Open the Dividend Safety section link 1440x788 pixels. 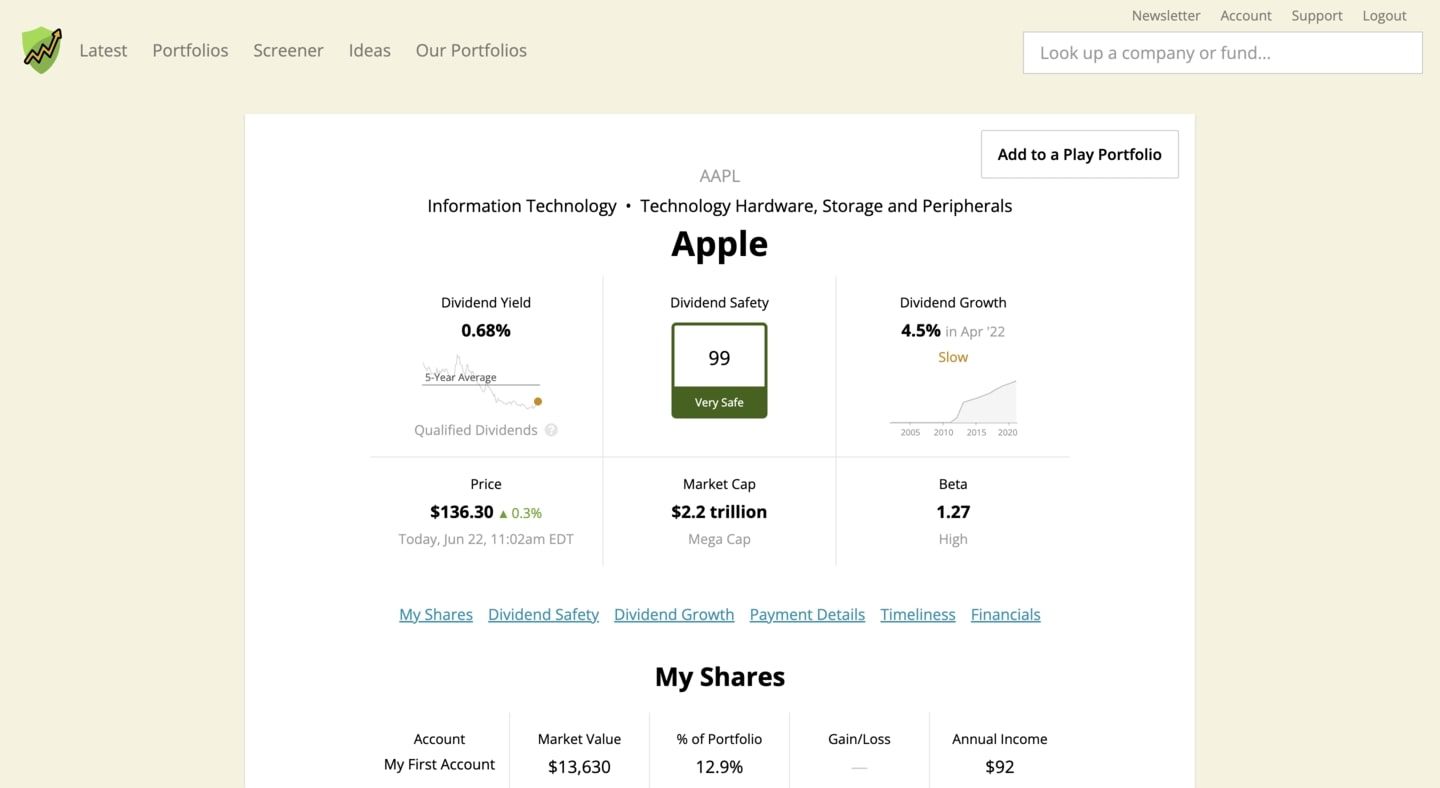point(543,613)
